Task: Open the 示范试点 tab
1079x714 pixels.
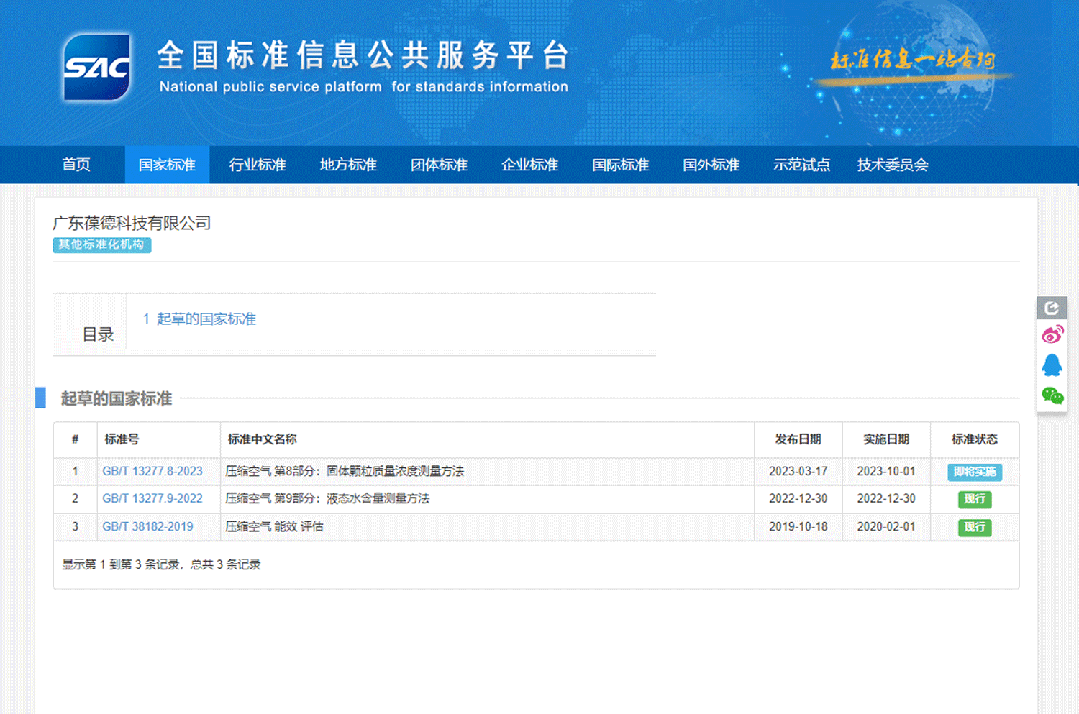Action: pos(801,165)
